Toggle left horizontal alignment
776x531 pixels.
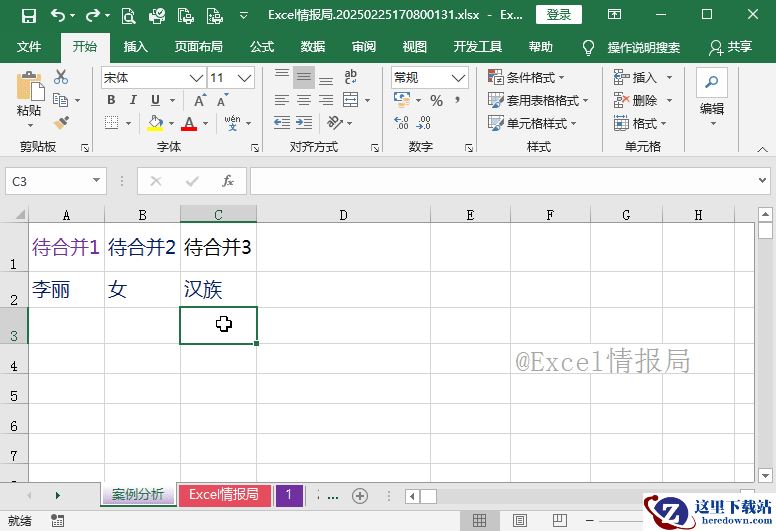click(282, 100)
